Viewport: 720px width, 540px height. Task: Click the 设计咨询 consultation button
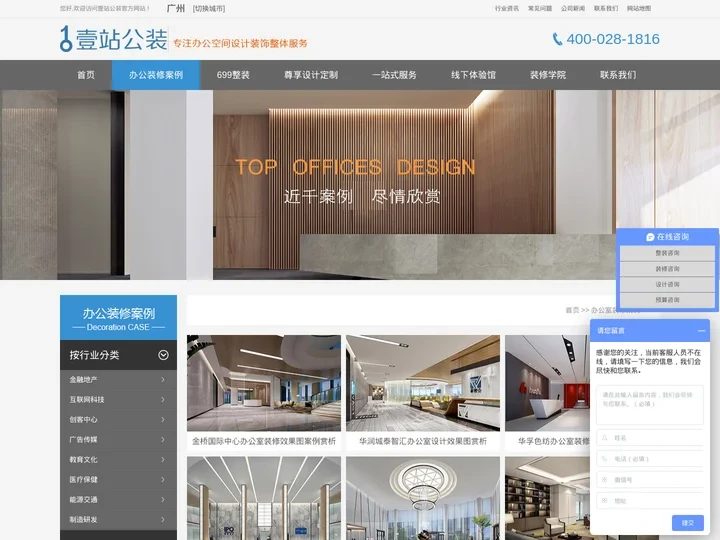click(667, 284)
